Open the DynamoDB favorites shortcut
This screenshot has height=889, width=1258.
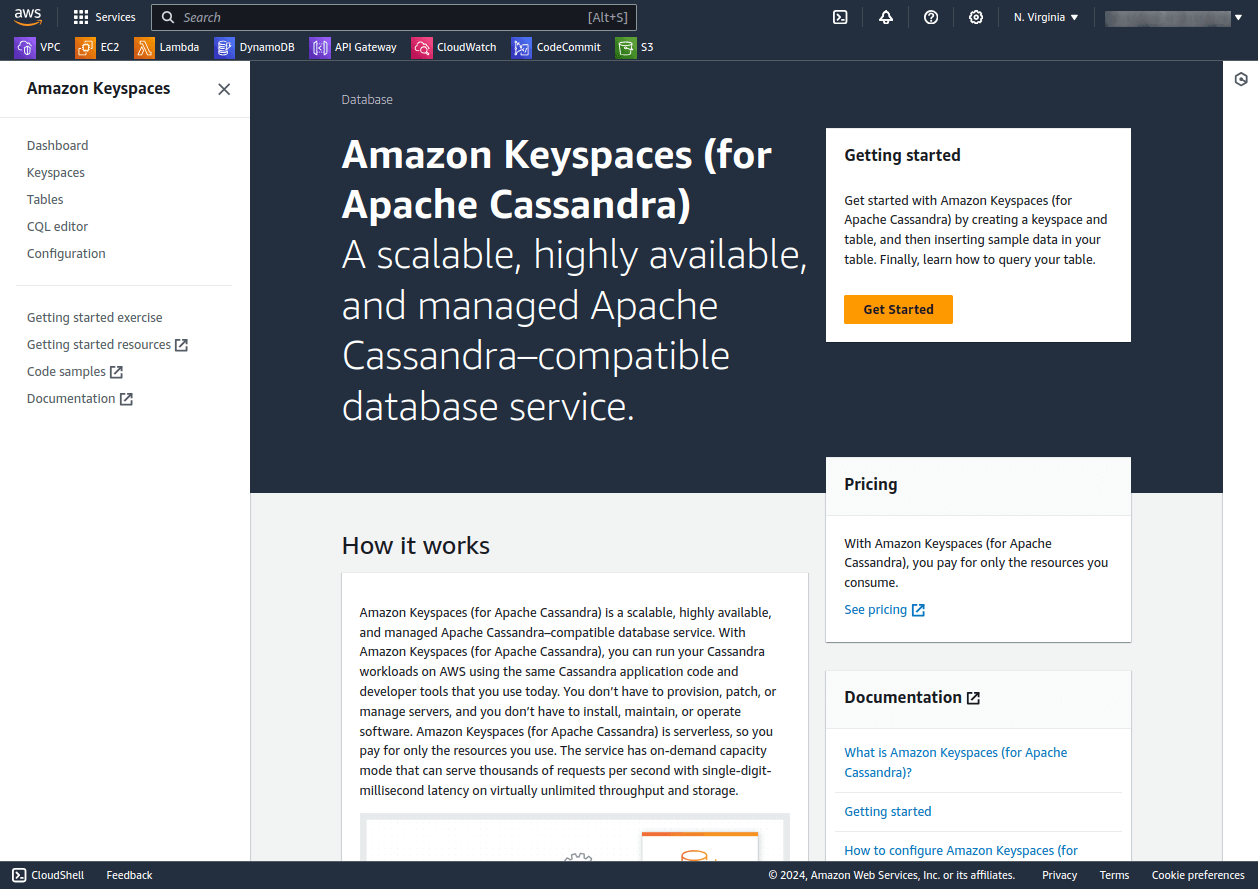click(224, 47)
